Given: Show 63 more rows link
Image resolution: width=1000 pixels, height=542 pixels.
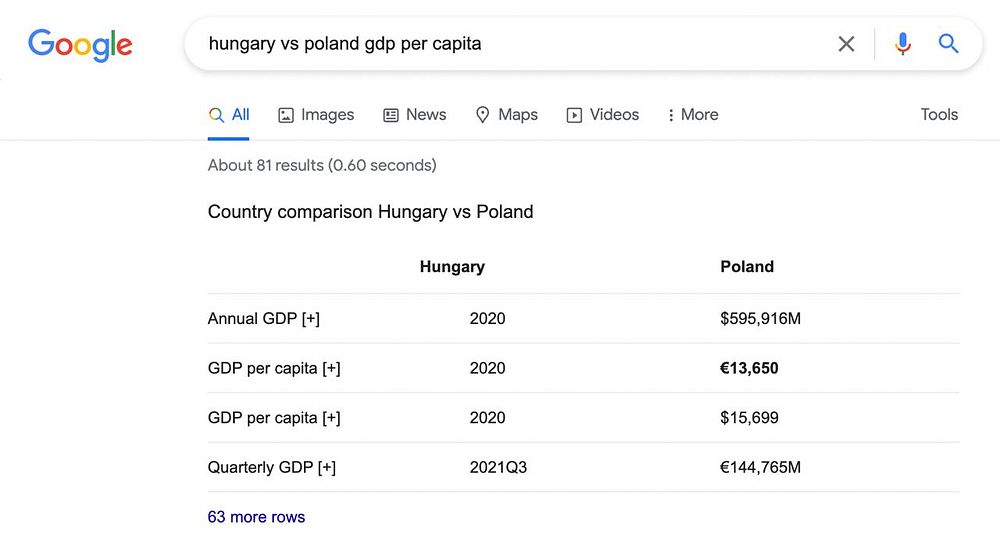Looking at the screenshot, I should [x=256, y=517].
